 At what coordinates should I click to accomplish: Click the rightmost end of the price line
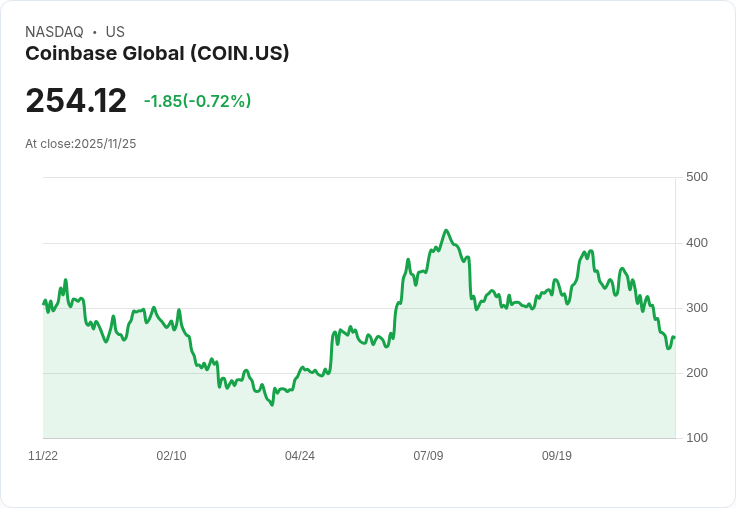674,338
